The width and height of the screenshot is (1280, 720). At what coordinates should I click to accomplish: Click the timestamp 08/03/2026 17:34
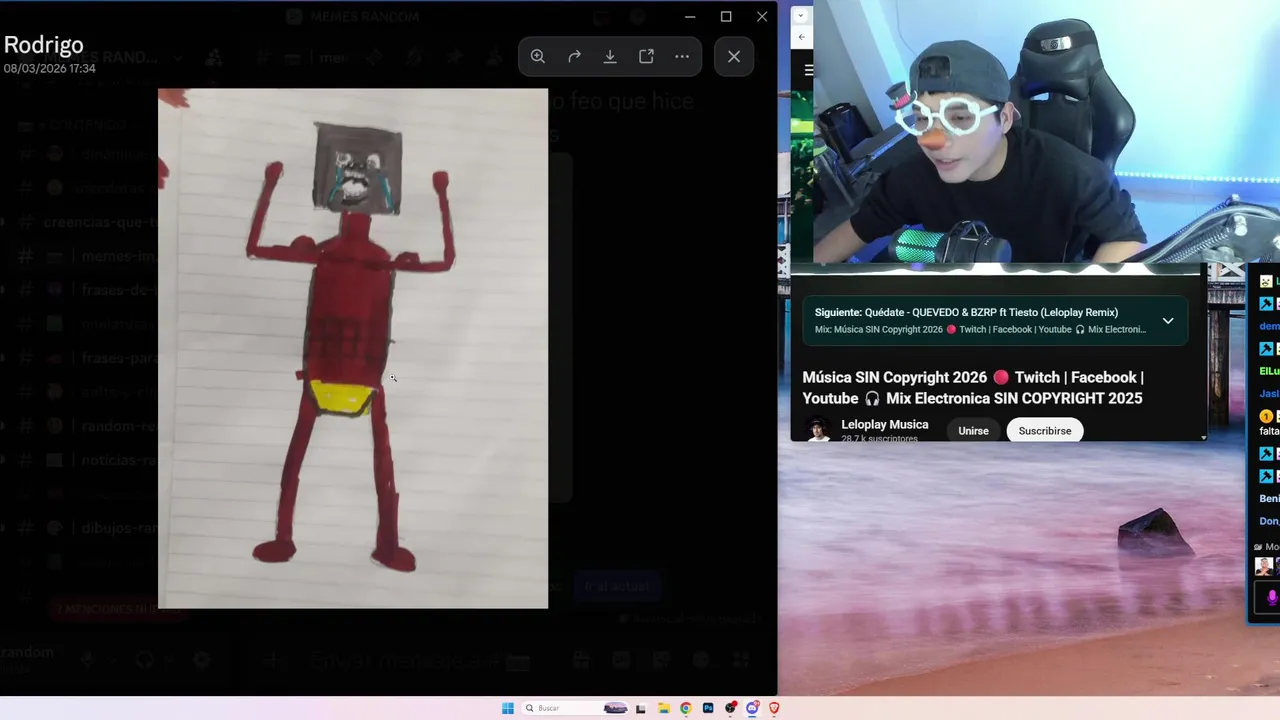[50, 69]
